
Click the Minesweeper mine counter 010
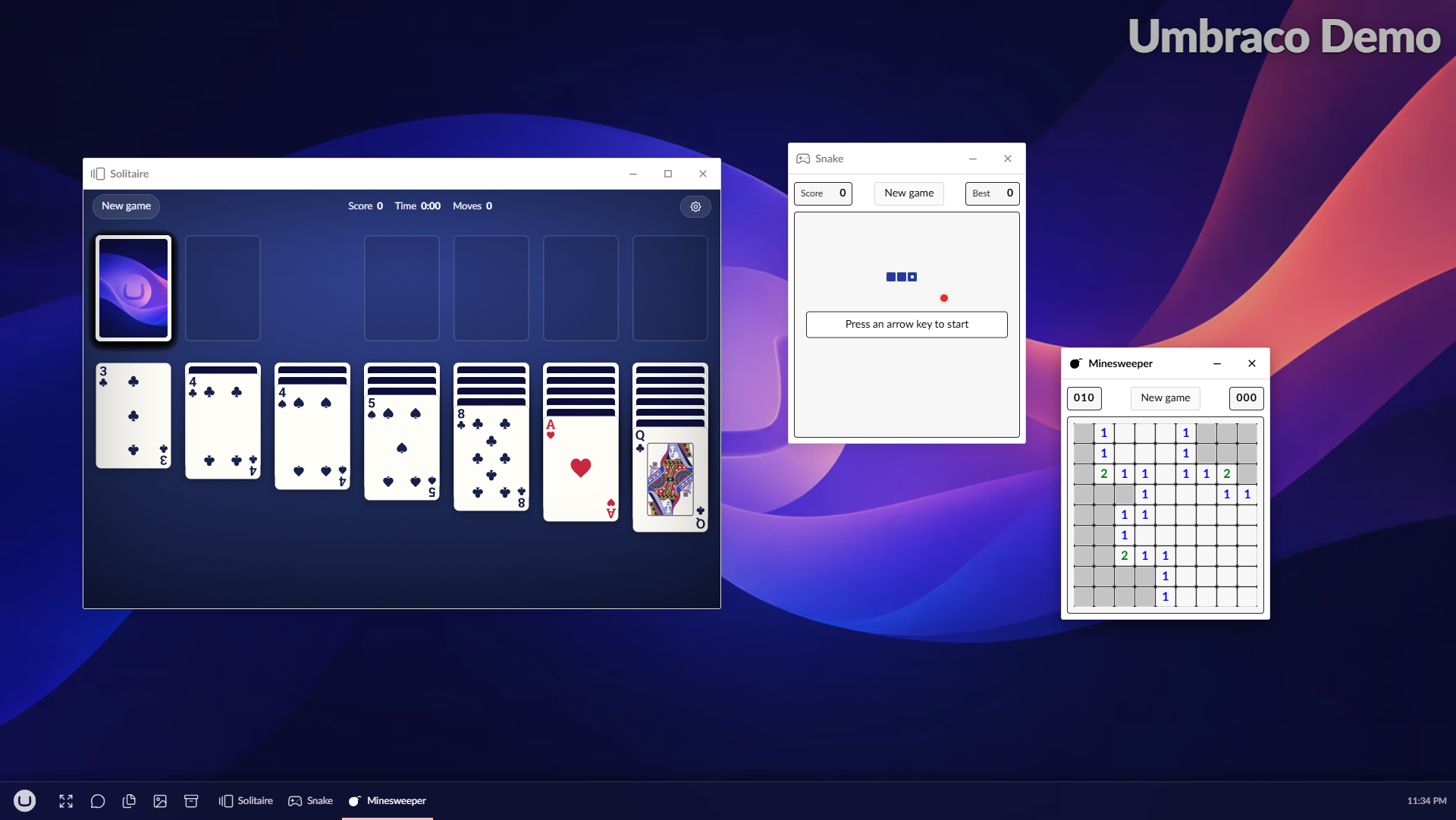coord(1084,398)
